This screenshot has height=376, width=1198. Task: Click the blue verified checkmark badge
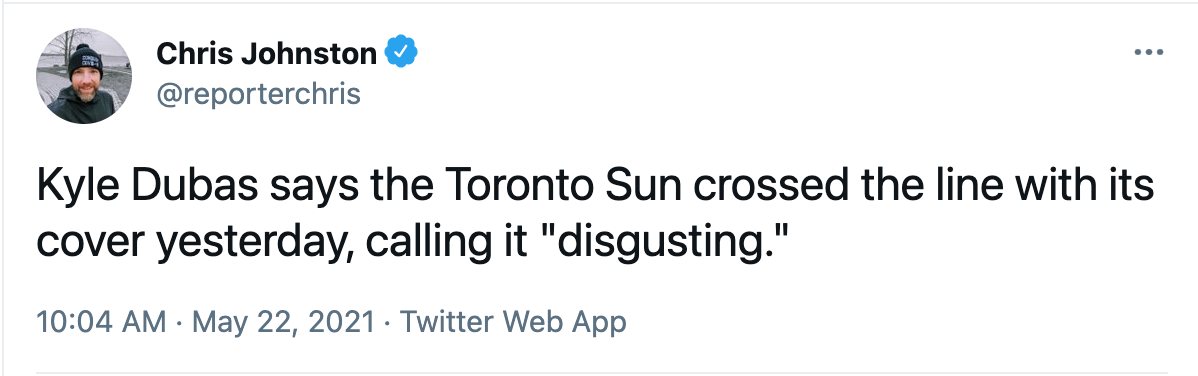[x=400, y=53]
